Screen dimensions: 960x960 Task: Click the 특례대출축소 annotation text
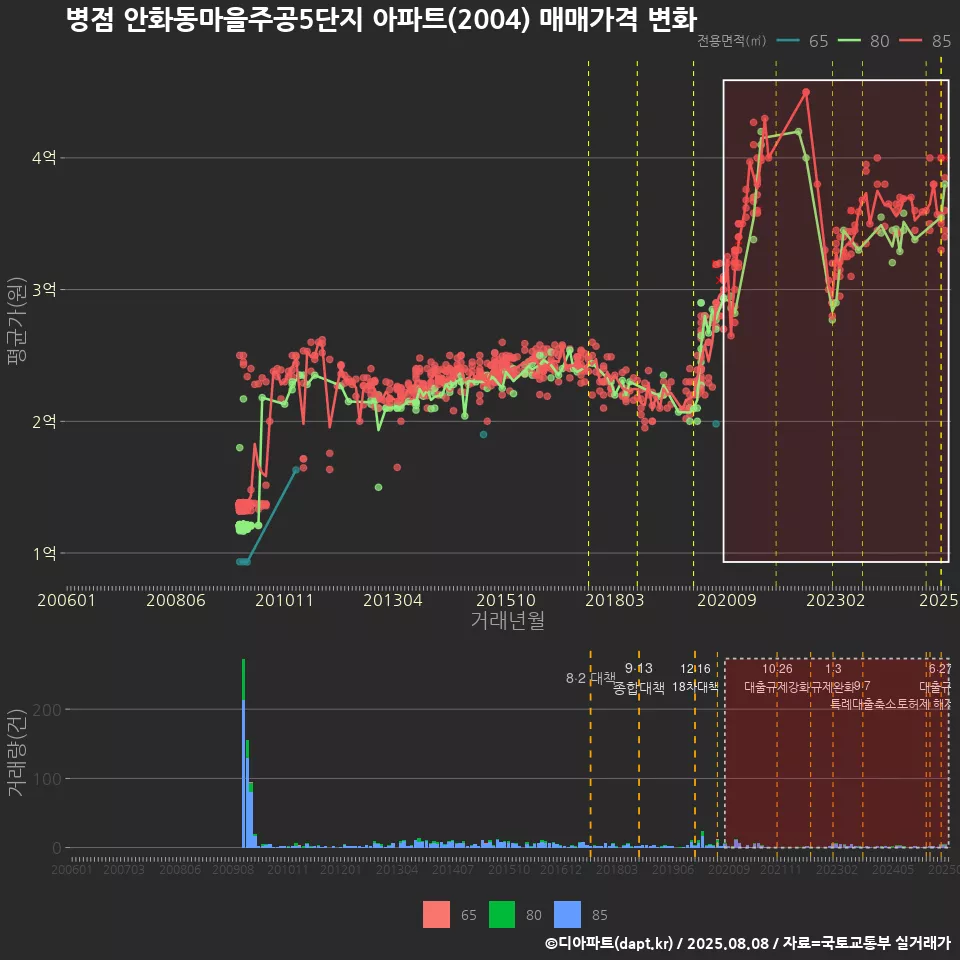pyautogui.click(x=863, y=704)
